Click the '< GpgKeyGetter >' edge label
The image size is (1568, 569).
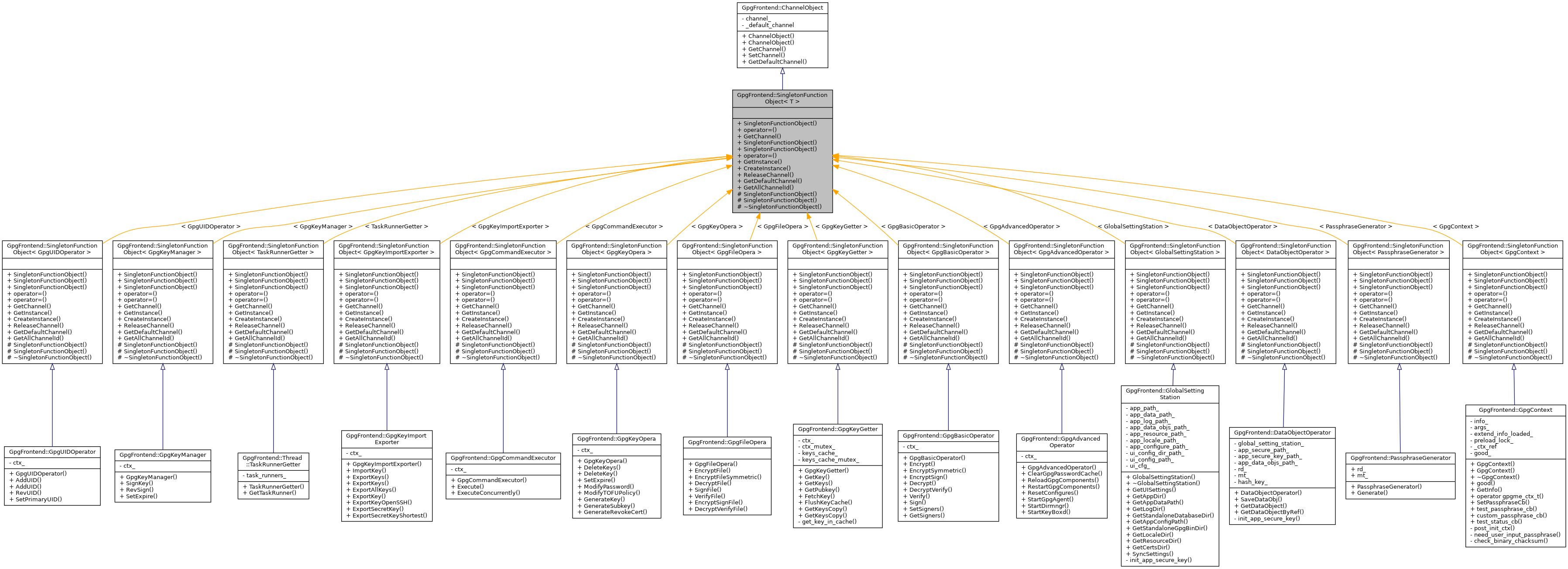[x=841, y=227]
